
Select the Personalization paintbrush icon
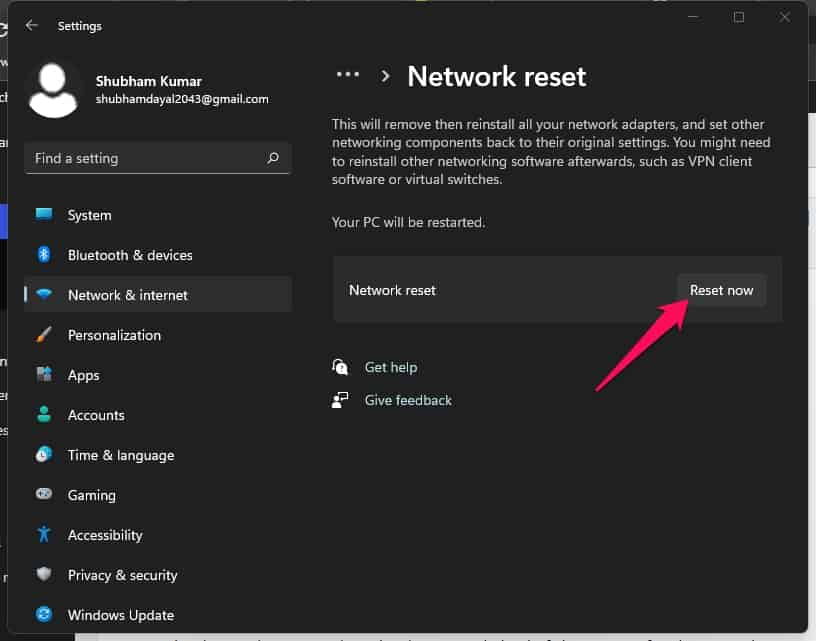(x=44, y=335)
